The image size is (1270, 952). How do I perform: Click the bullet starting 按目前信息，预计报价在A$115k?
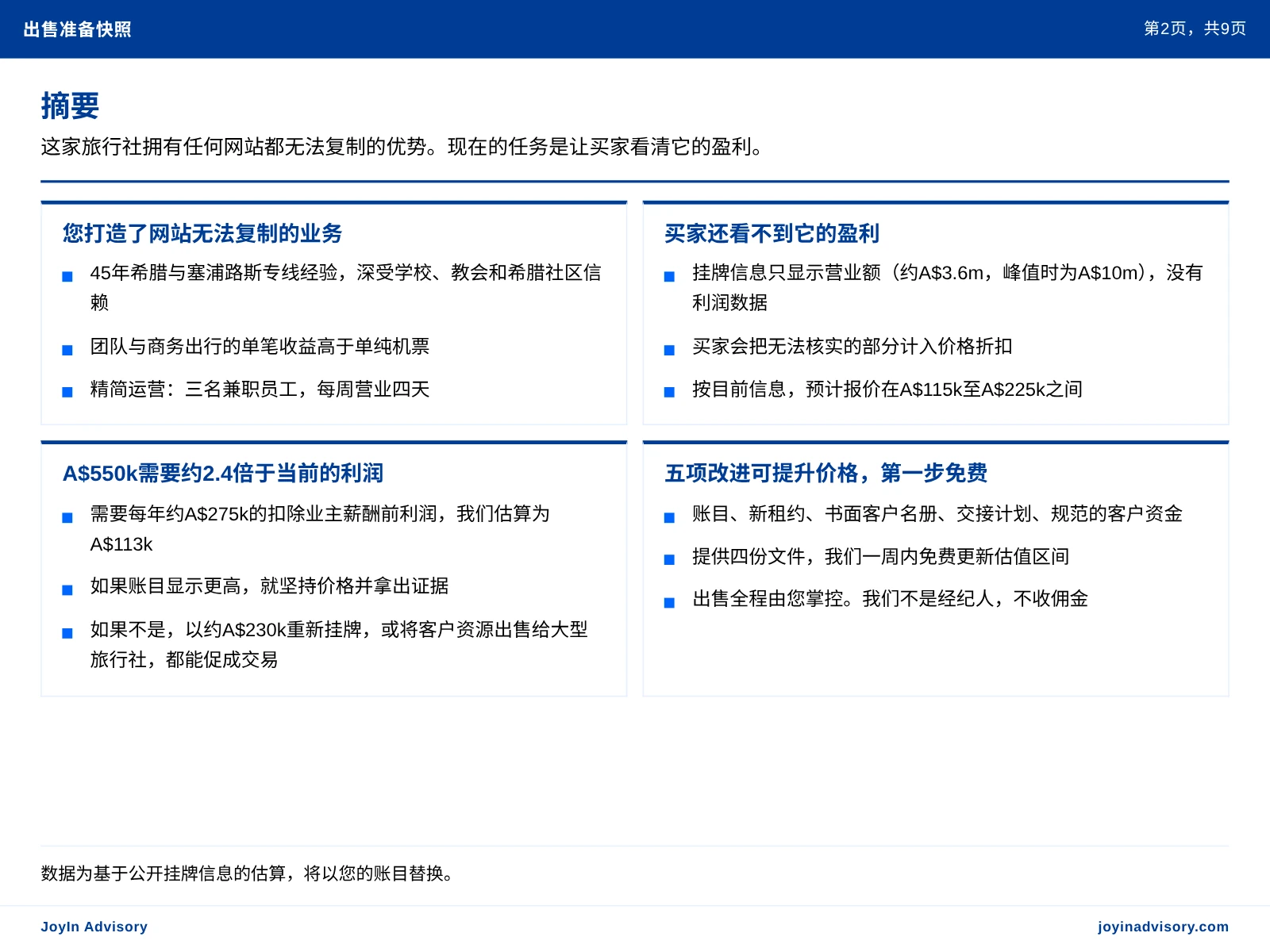[x=887, y=389]
